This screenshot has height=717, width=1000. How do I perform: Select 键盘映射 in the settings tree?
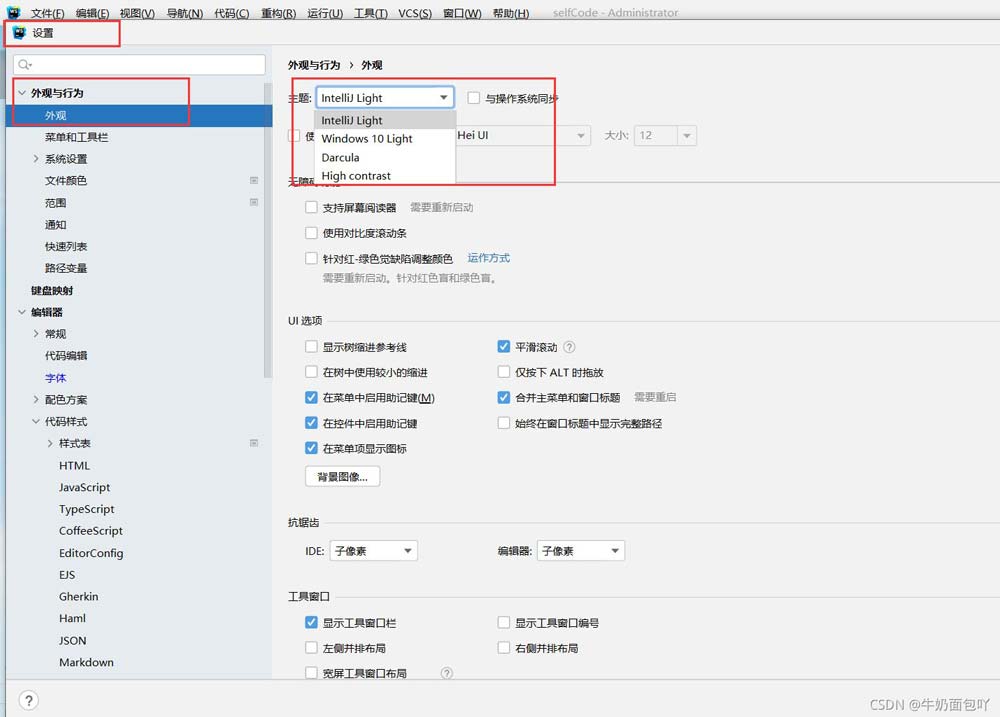[x=51, y=290]
